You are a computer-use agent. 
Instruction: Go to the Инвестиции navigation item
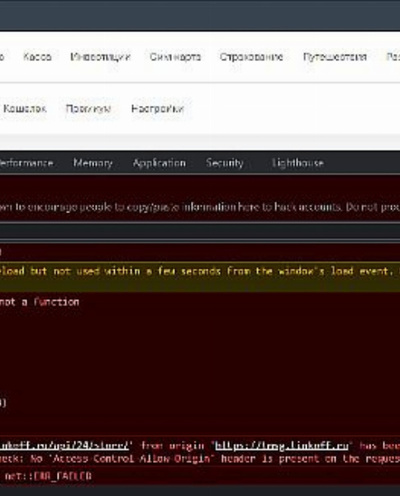pyautogui.click(x=100, y=57)
